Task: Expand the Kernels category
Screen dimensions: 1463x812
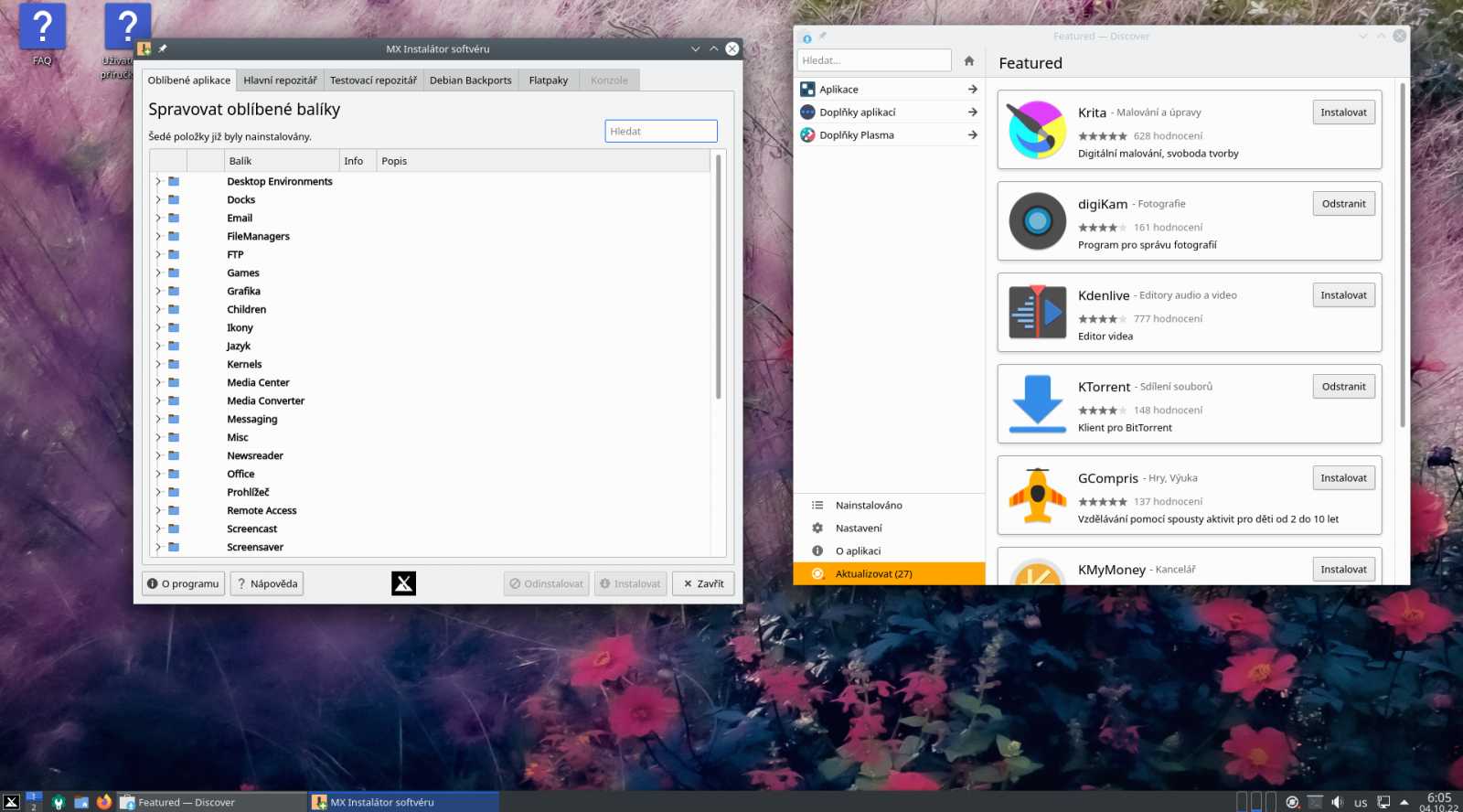Action: [158, 364]
